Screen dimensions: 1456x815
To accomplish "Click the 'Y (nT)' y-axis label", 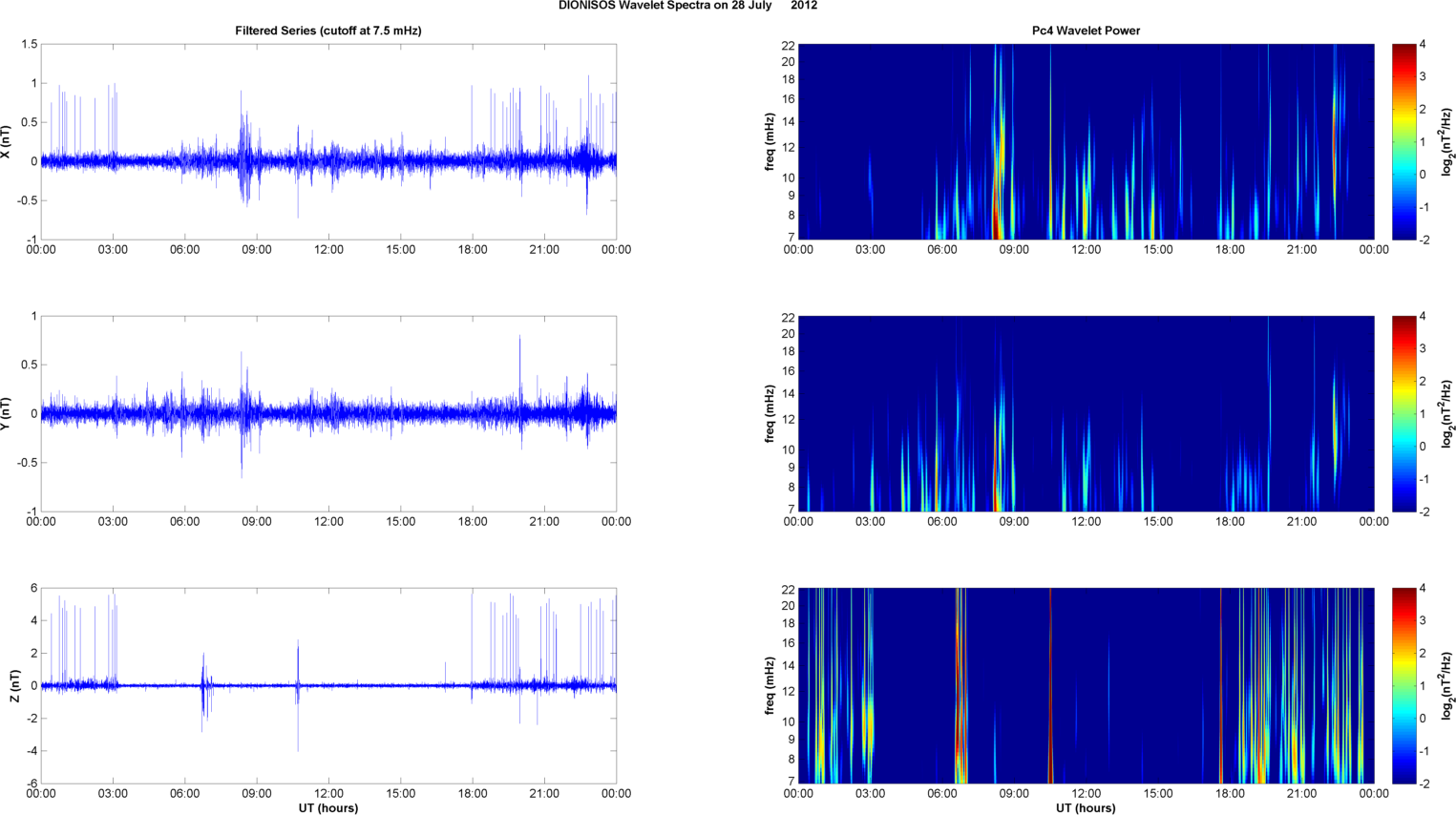I will 7,414.
